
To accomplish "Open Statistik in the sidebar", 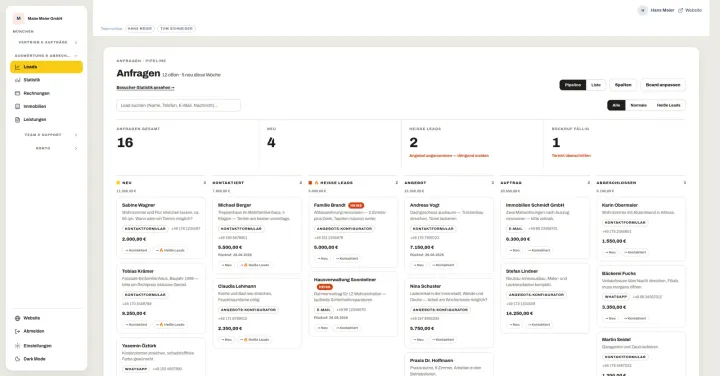I will 46,80.
